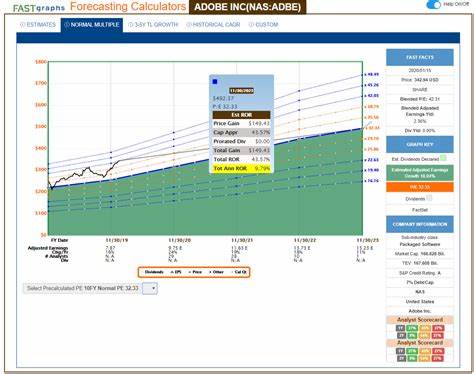The image size is (474, 374).
Task: Toggle the Help On/Off switch
Action: (433, 5)
